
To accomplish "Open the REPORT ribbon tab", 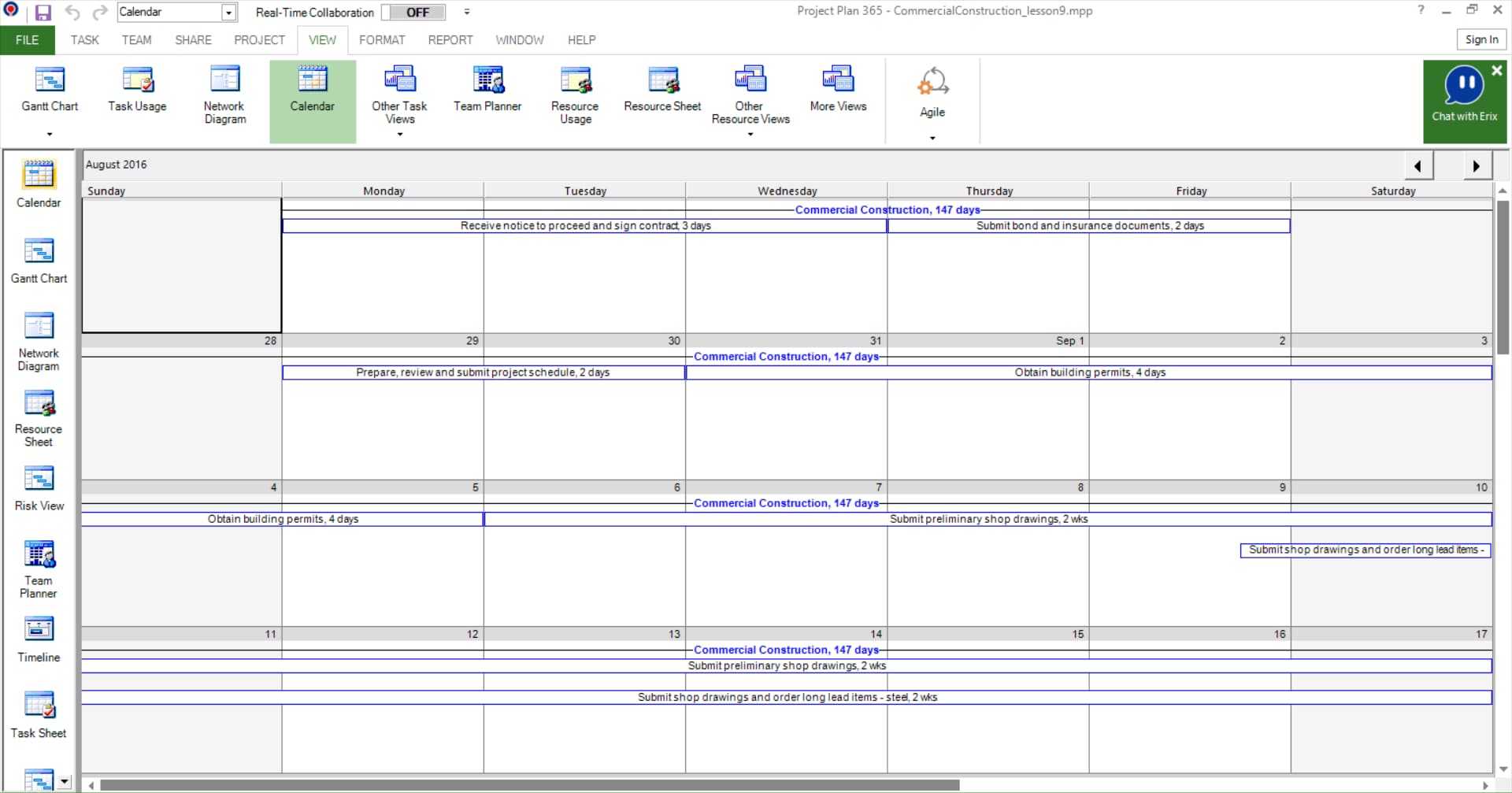I will point(450,40).
